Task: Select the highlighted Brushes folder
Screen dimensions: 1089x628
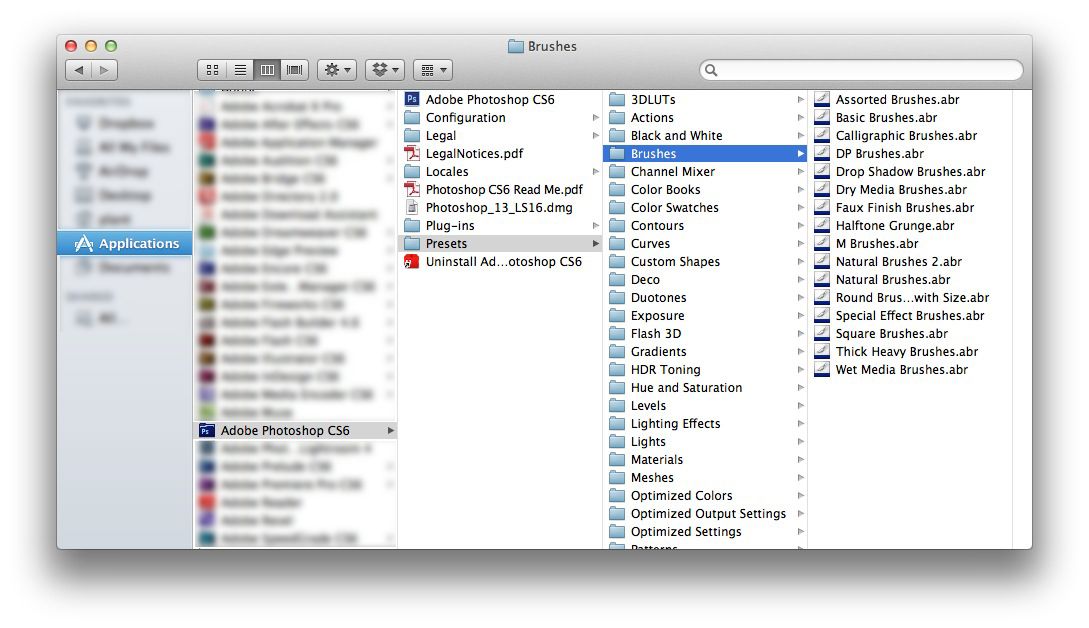Action: click(705, 154)
